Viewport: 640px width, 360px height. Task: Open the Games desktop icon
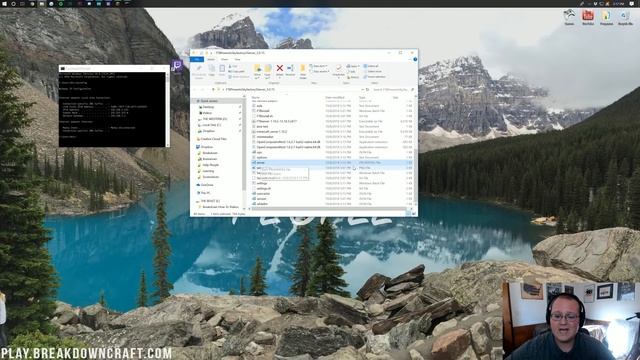[569, 18]
